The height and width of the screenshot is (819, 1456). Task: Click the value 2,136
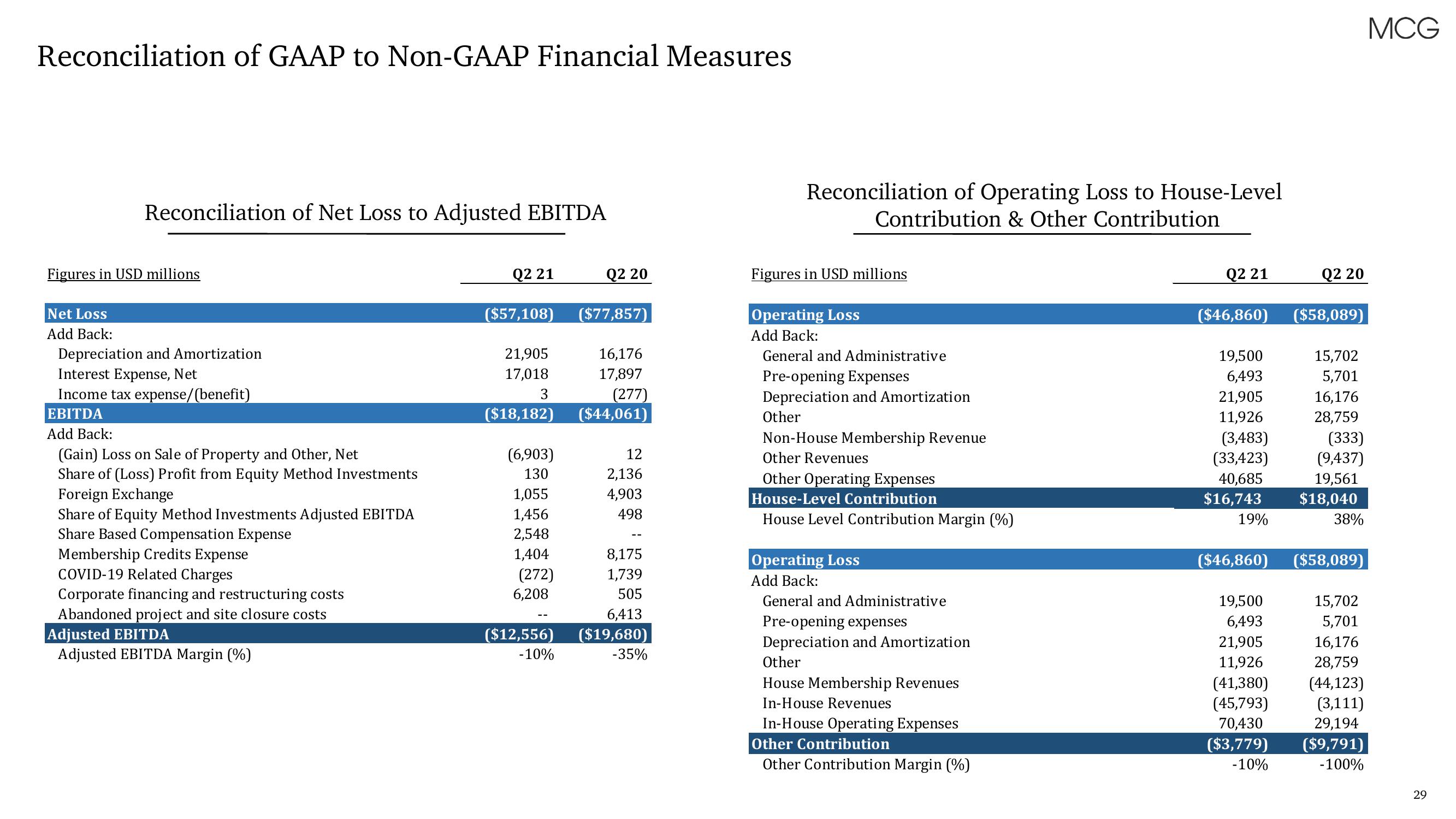coord(624,474)
